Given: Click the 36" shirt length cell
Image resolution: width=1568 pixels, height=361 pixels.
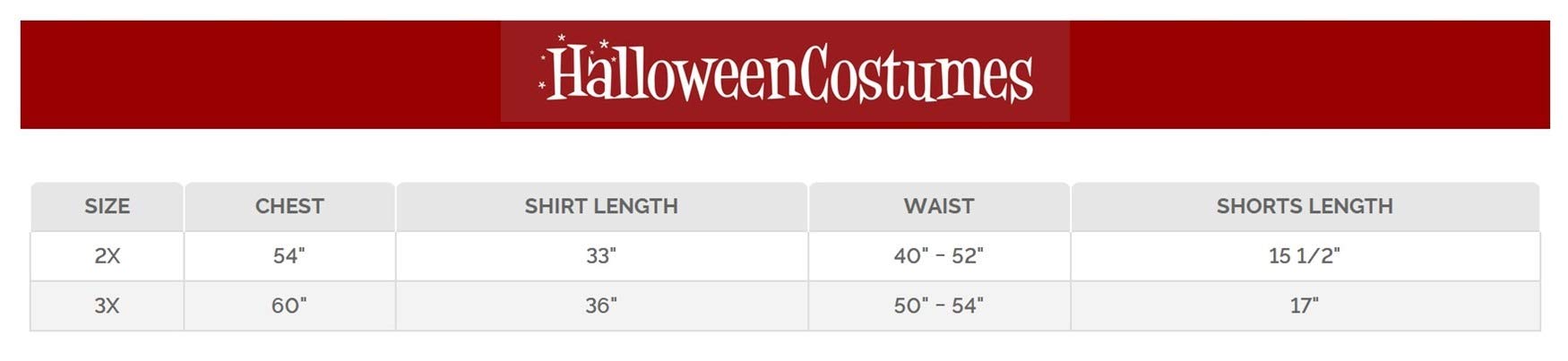Looking at the screenshot, I should pyautogui.click(x=601, y=306).
